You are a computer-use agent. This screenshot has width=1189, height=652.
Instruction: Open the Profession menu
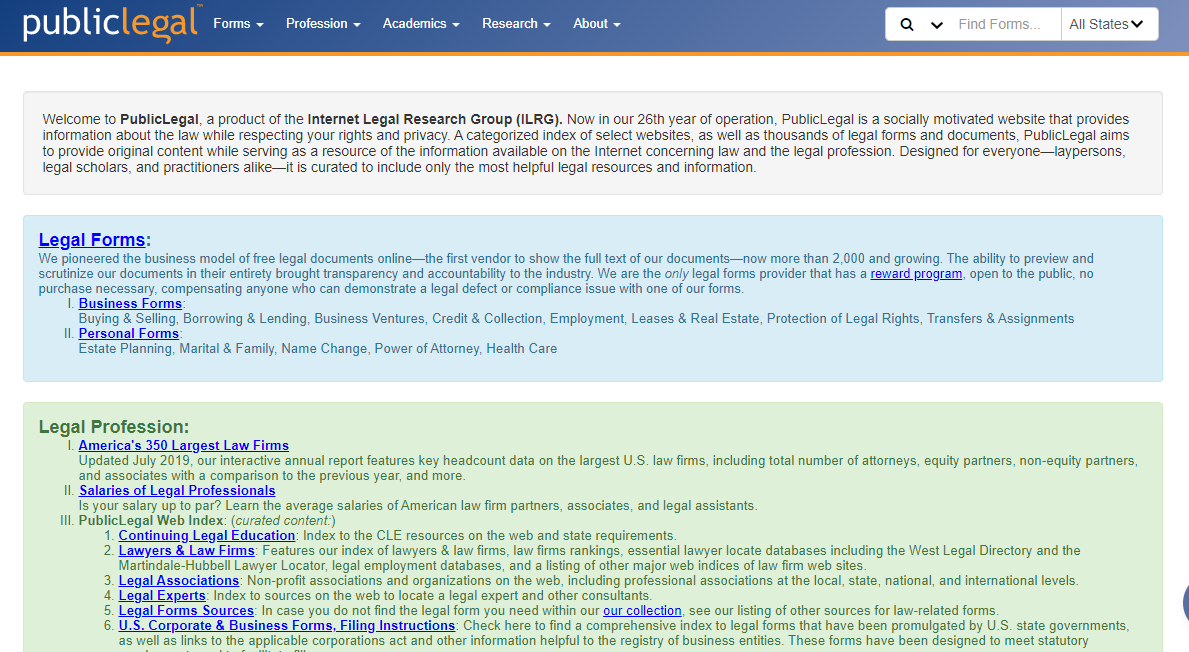coord(323,24)
